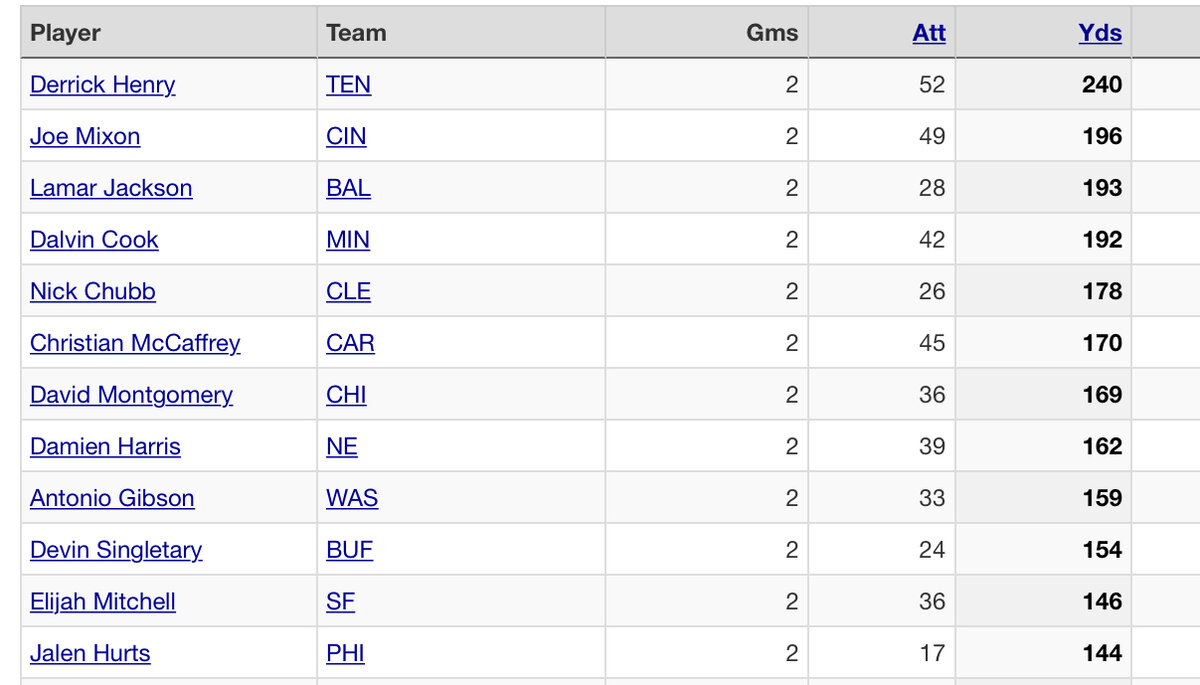Open Elijah Mitchell's player page
Viewport: 1200px width, 685px height.
[x=103, y=602]
